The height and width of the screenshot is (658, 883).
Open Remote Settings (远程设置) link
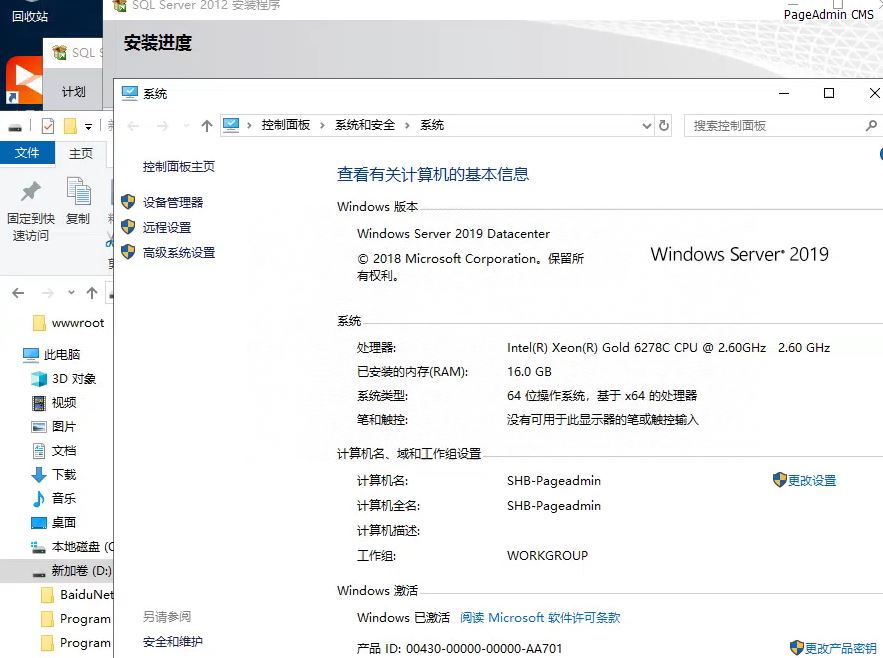(167, 228)
